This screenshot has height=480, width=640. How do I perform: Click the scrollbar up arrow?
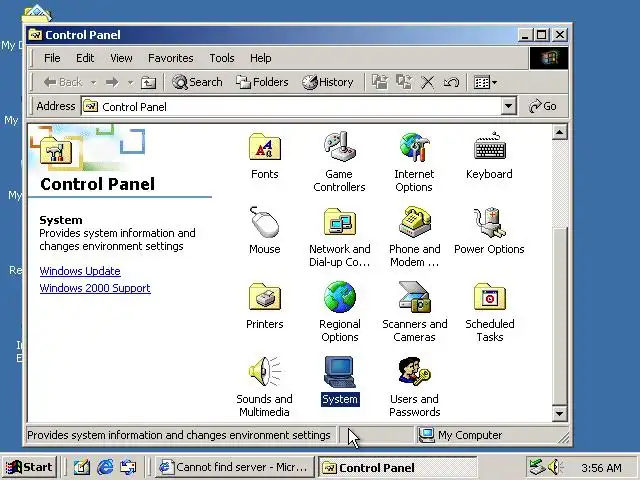click(x=560, y=132)
